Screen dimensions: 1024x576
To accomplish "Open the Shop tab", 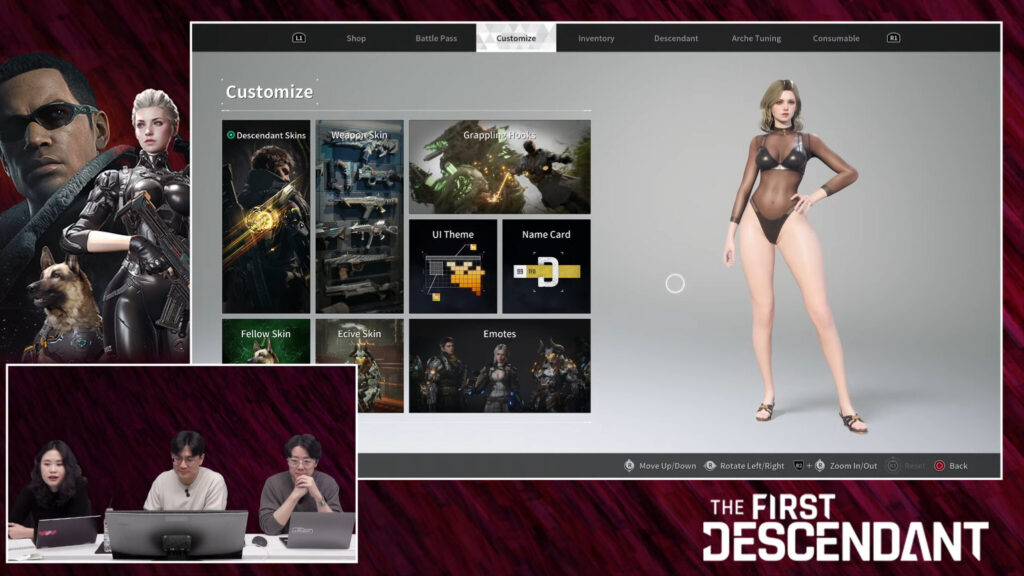I will pos(356,38).
